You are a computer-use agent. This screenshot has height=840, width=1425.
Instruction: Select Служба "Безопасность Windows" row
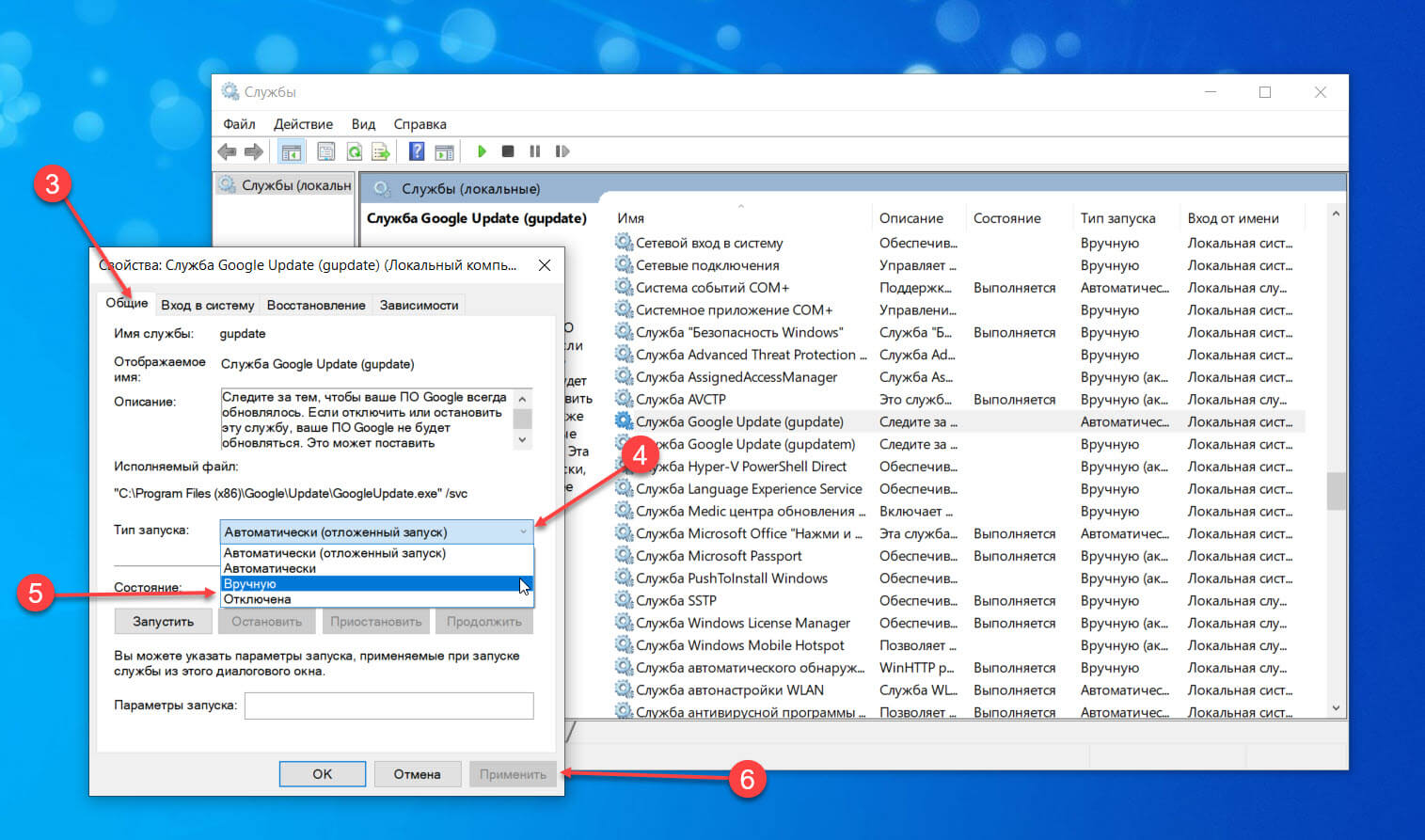(x=959, y=332)
